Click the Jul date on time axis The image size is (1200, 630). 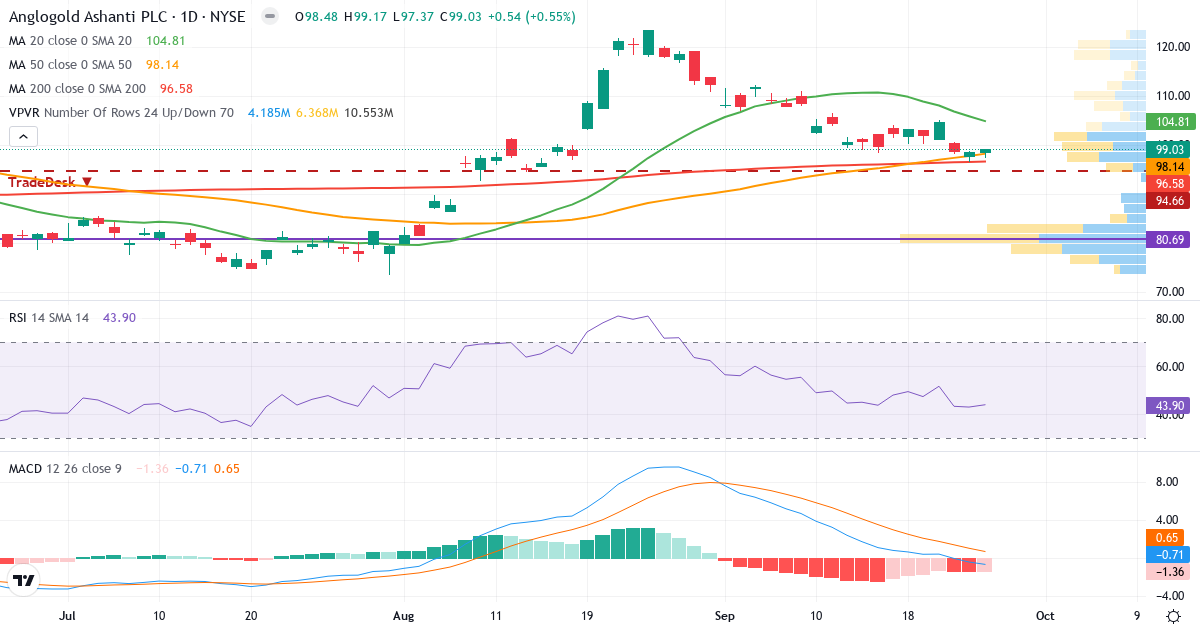pos(68,616)
